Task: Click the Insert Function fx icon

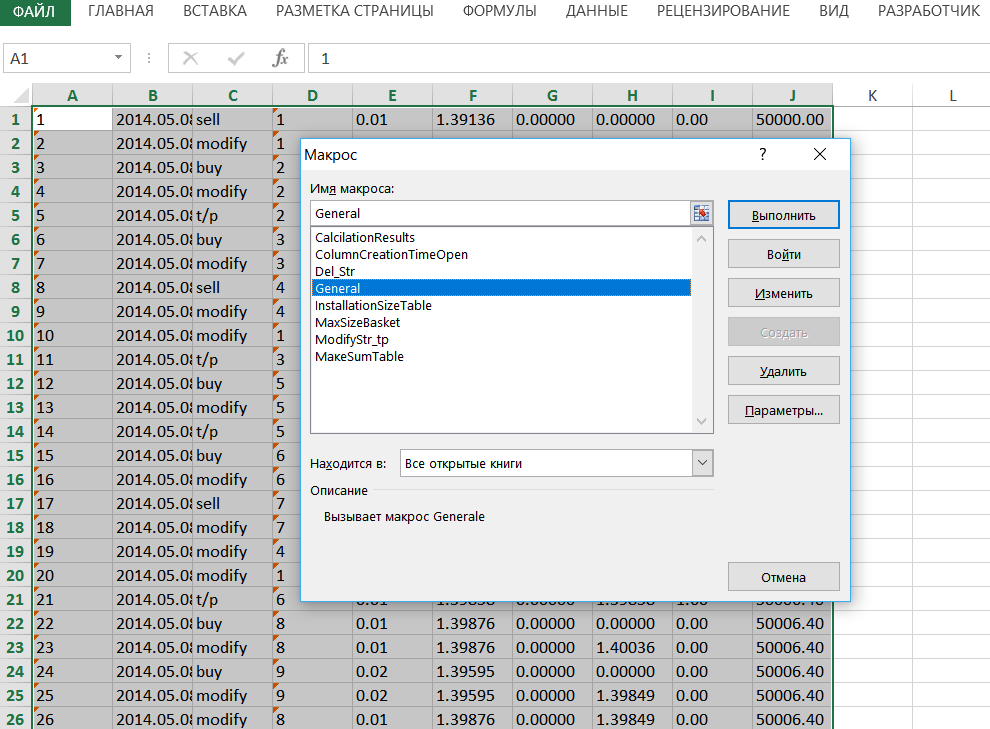Action: click(x=280, y=59)
